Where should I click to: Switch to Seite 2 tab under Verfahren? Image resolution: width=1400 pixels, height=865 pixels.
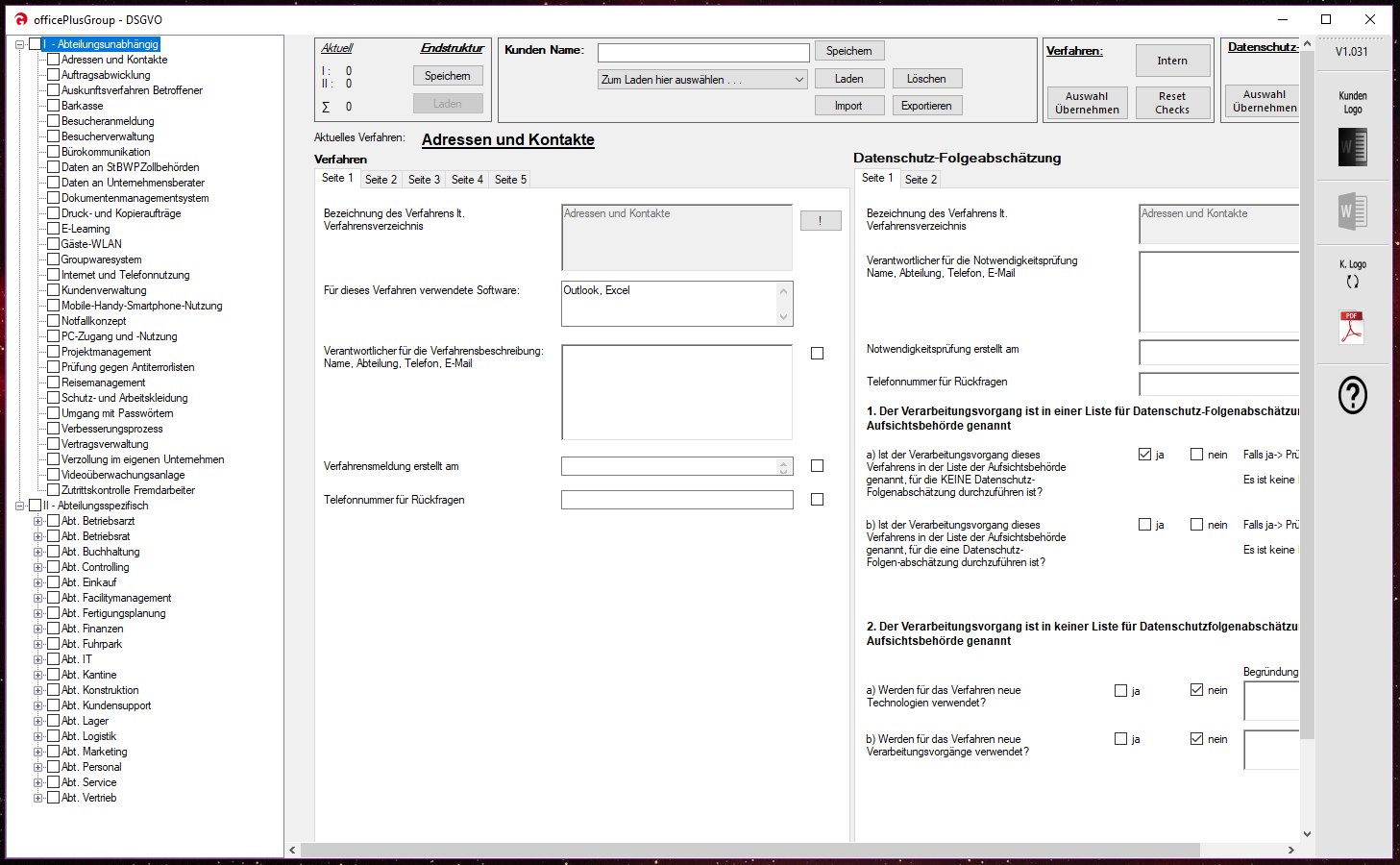[381, 180]
